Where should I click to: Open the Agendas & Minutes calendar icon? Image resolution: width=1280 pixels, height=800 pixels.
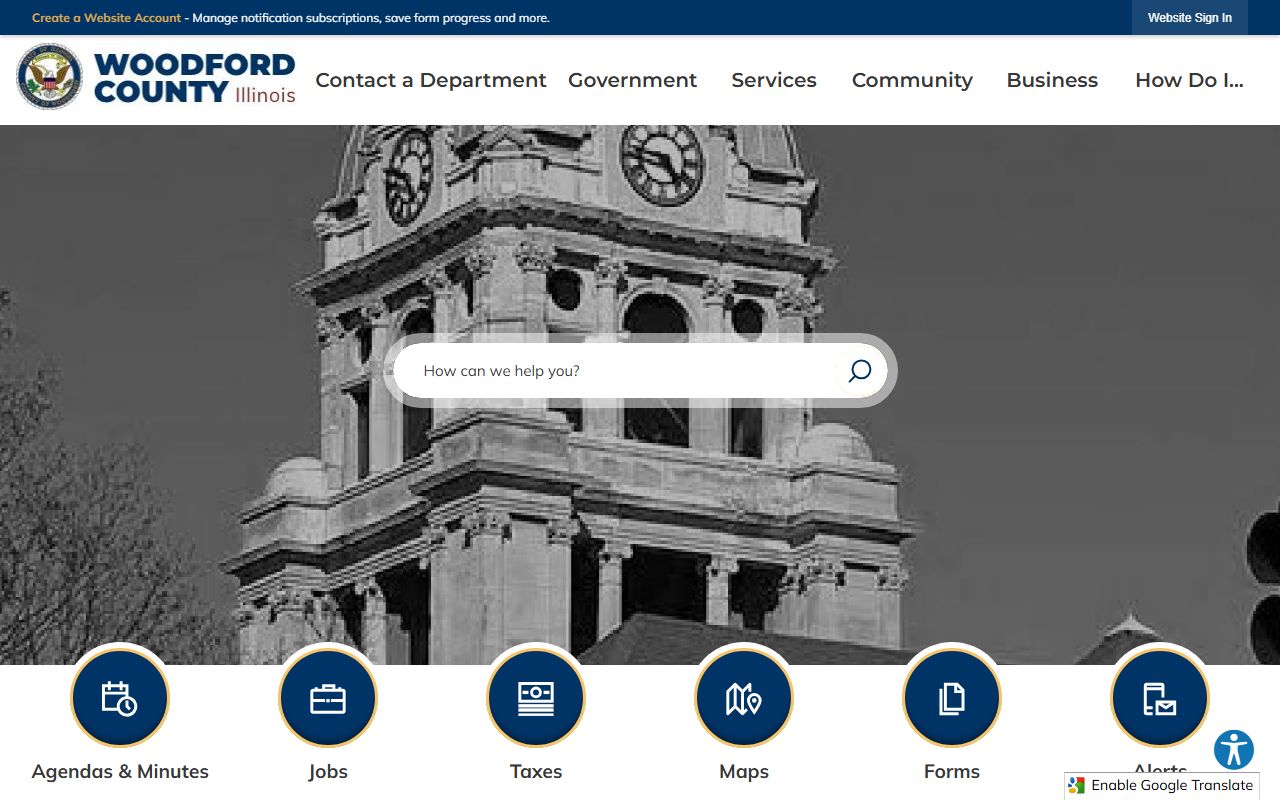[120, 698]
